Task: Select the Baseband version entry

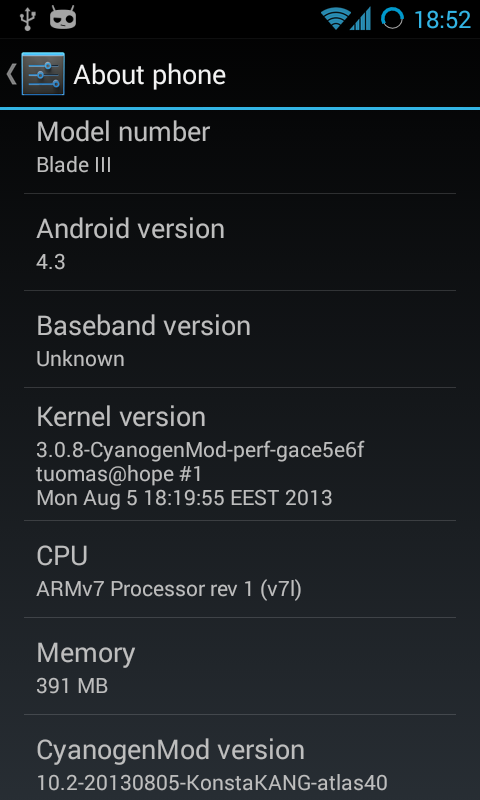Action: coord(240,339)
